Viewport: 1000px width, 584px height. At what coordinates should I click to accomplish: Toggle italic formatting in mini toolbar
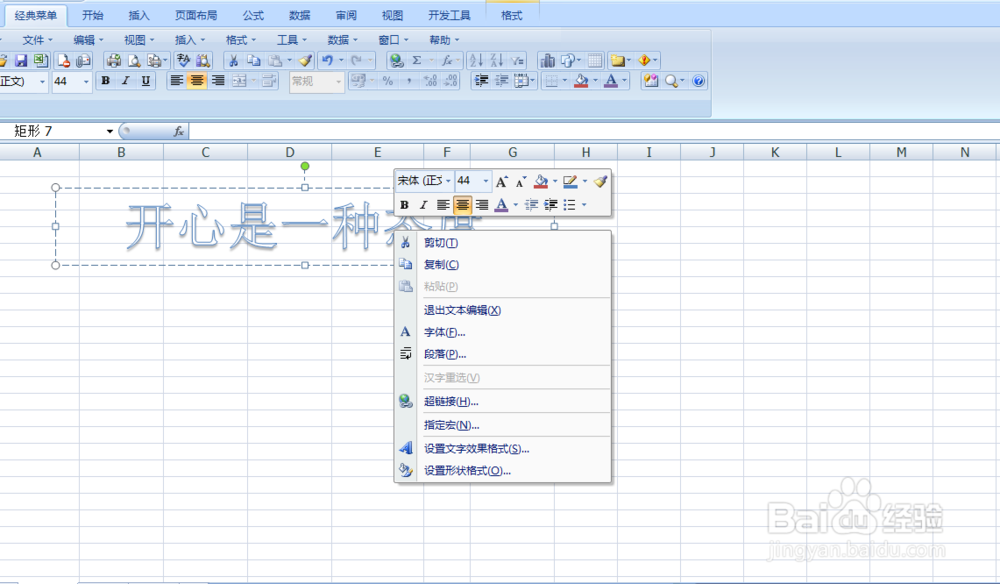pos(423,205)
